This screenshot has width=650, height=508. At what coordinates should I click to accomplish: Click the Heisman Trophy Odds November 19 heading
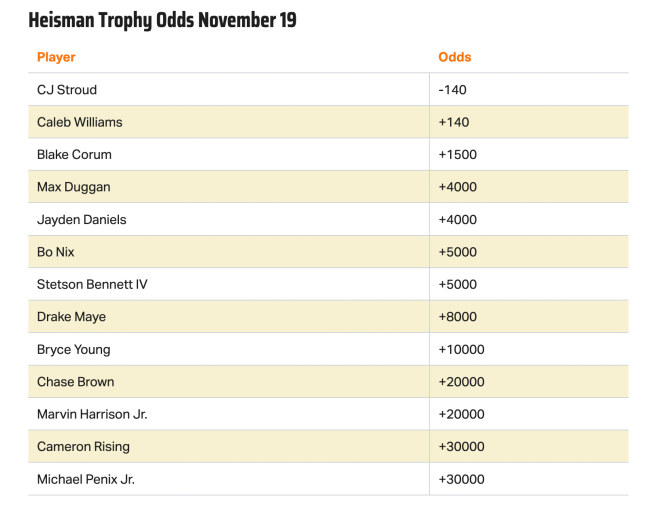pos(162,20)
